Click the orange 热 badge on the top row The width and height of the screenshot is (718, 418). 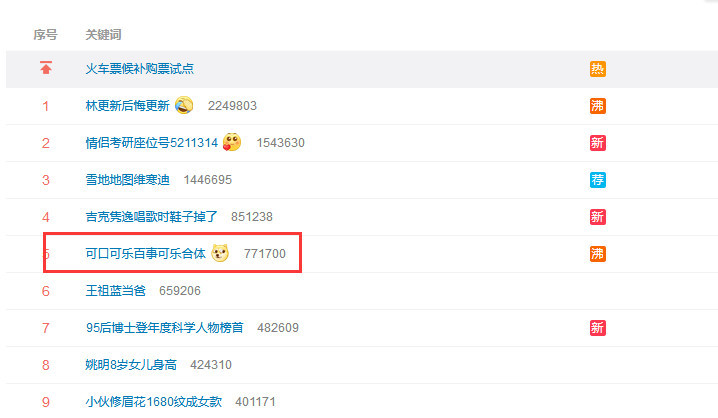[598, 69]
